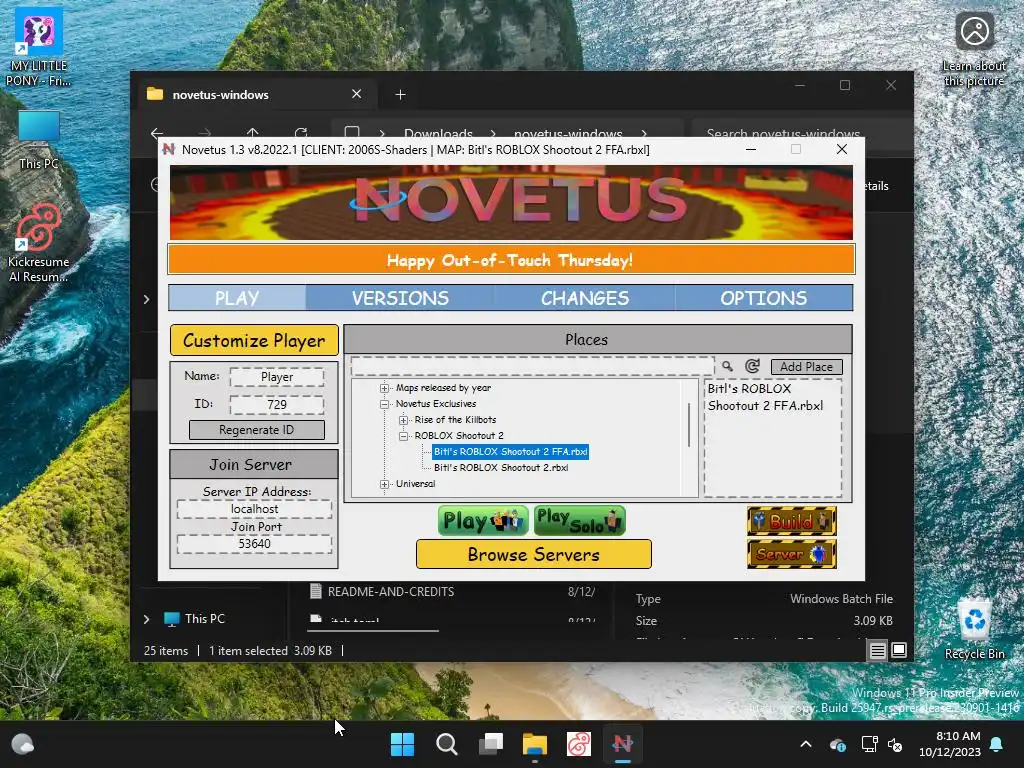Image resolution: width=1024 pixels, height=768 pixels.
Task: Click the Places tree vertical scrollbar
Action: pyautogui.click(x=689, y=425)
